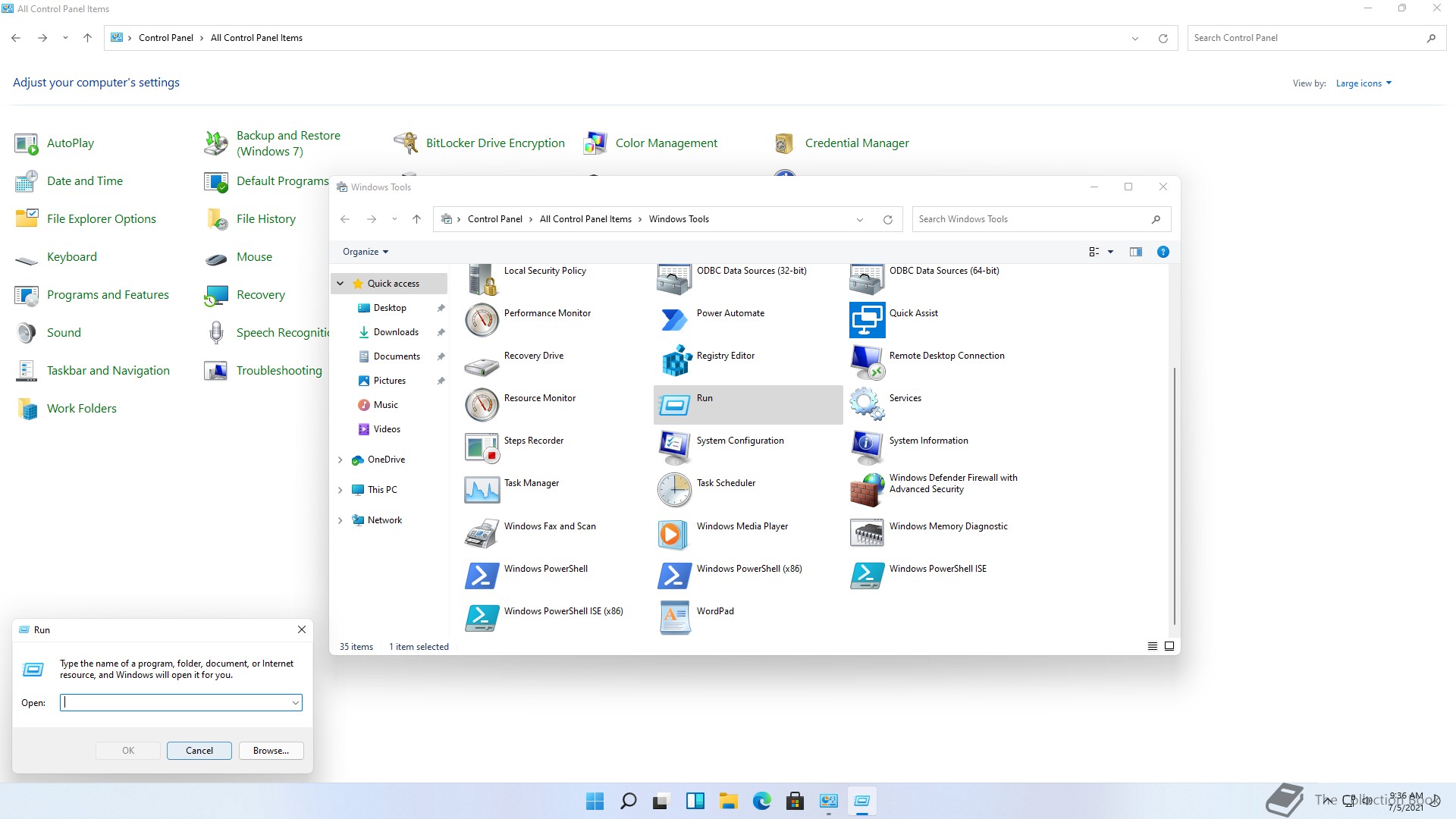Expand the Network tree node
The width and height of the screenshot is (1456, 819).
340,520
